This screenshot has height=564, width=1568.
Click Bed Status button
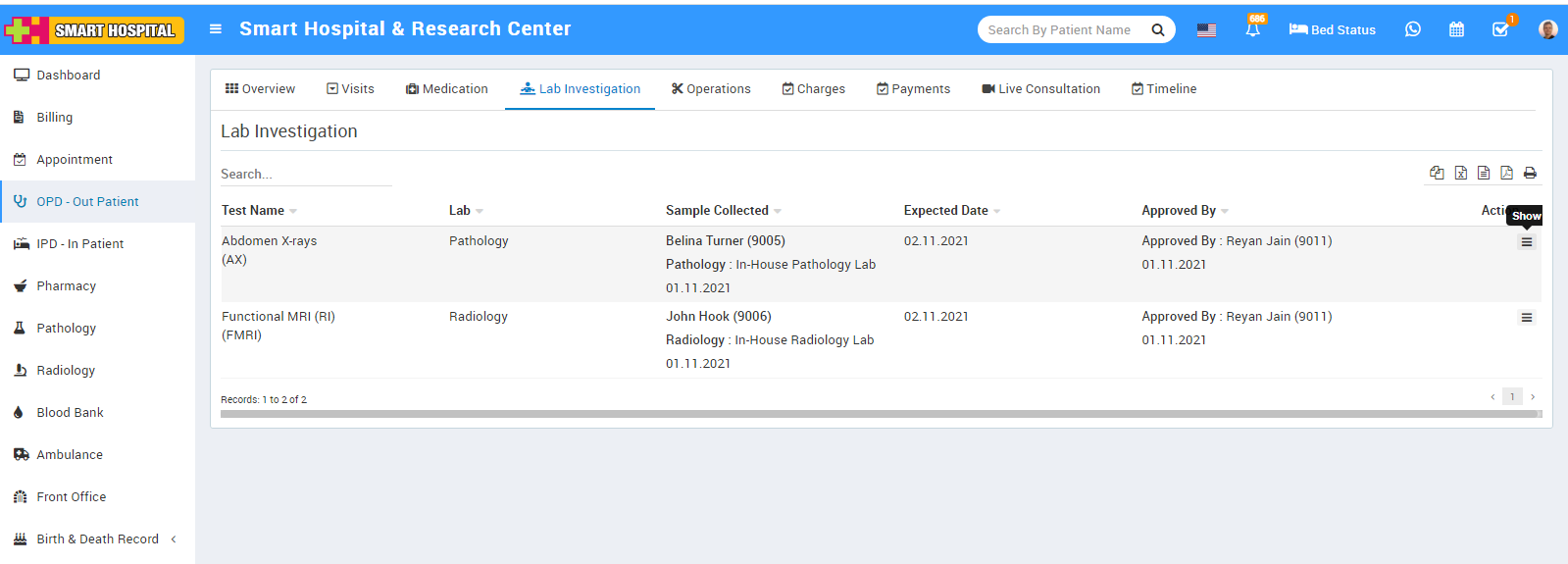point(1332,29)
